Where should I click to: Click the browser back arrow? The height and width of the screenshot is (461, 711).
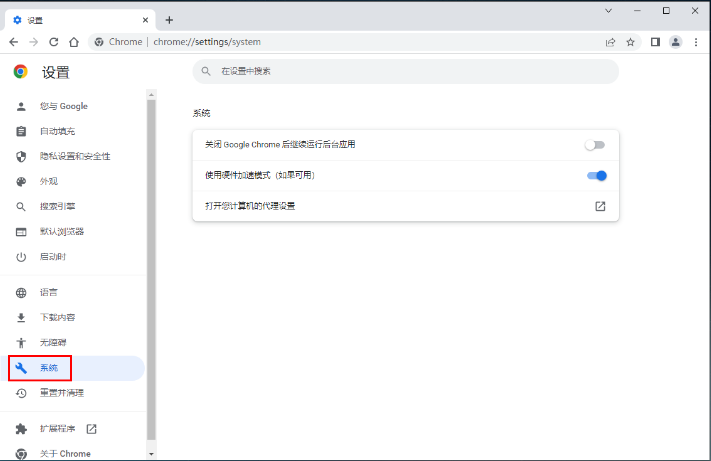coord(14,42)
